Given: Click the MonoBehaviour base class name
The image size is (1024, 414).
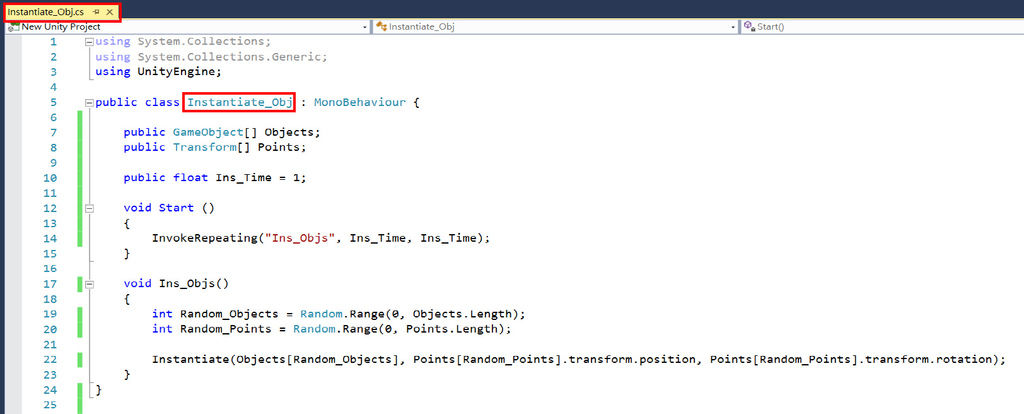Looking at the screenshot, I should coord(360,103).
